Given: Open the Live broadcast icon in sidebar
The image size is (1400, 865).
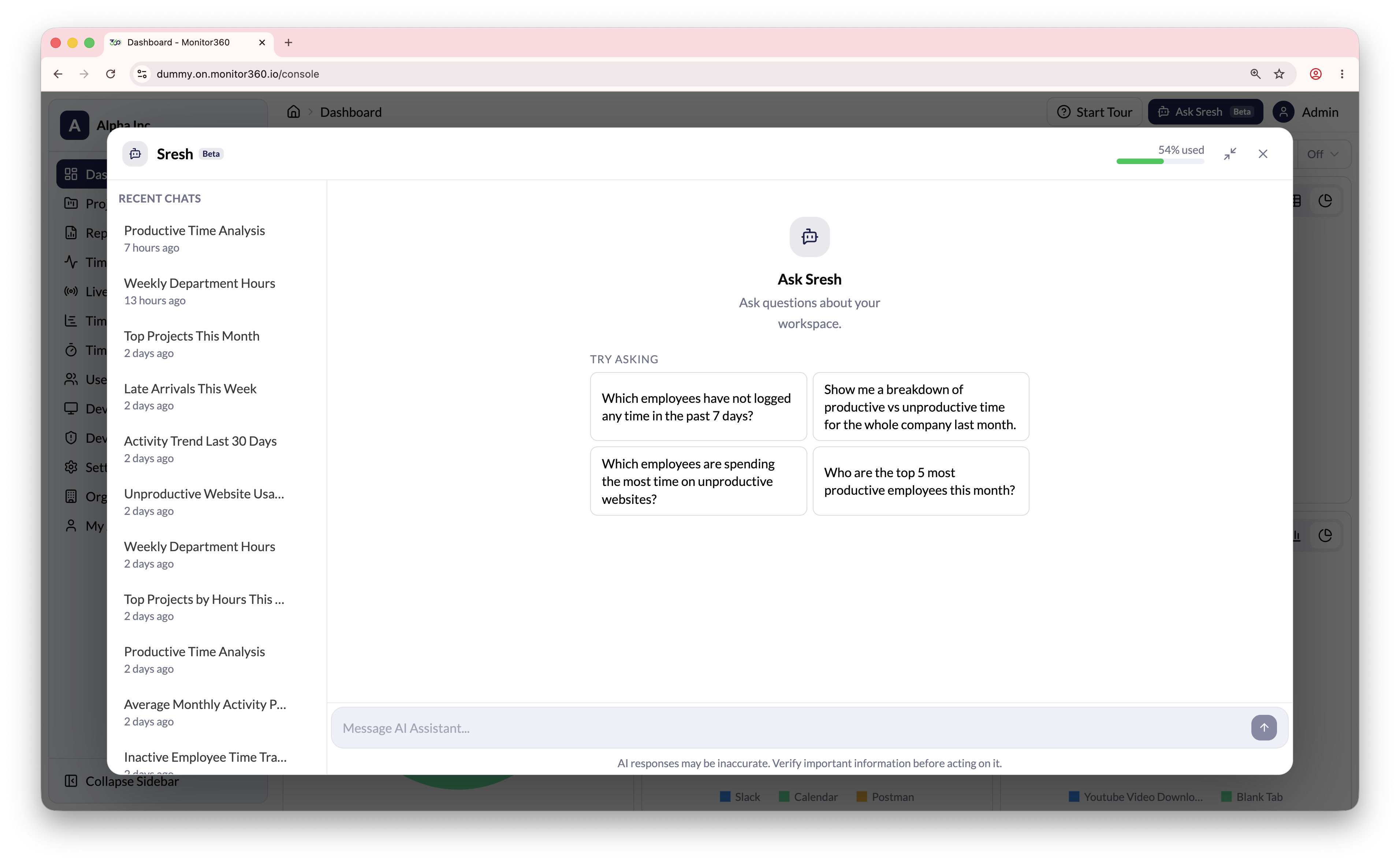Looking at the screenshot, I should coord(71,291).
